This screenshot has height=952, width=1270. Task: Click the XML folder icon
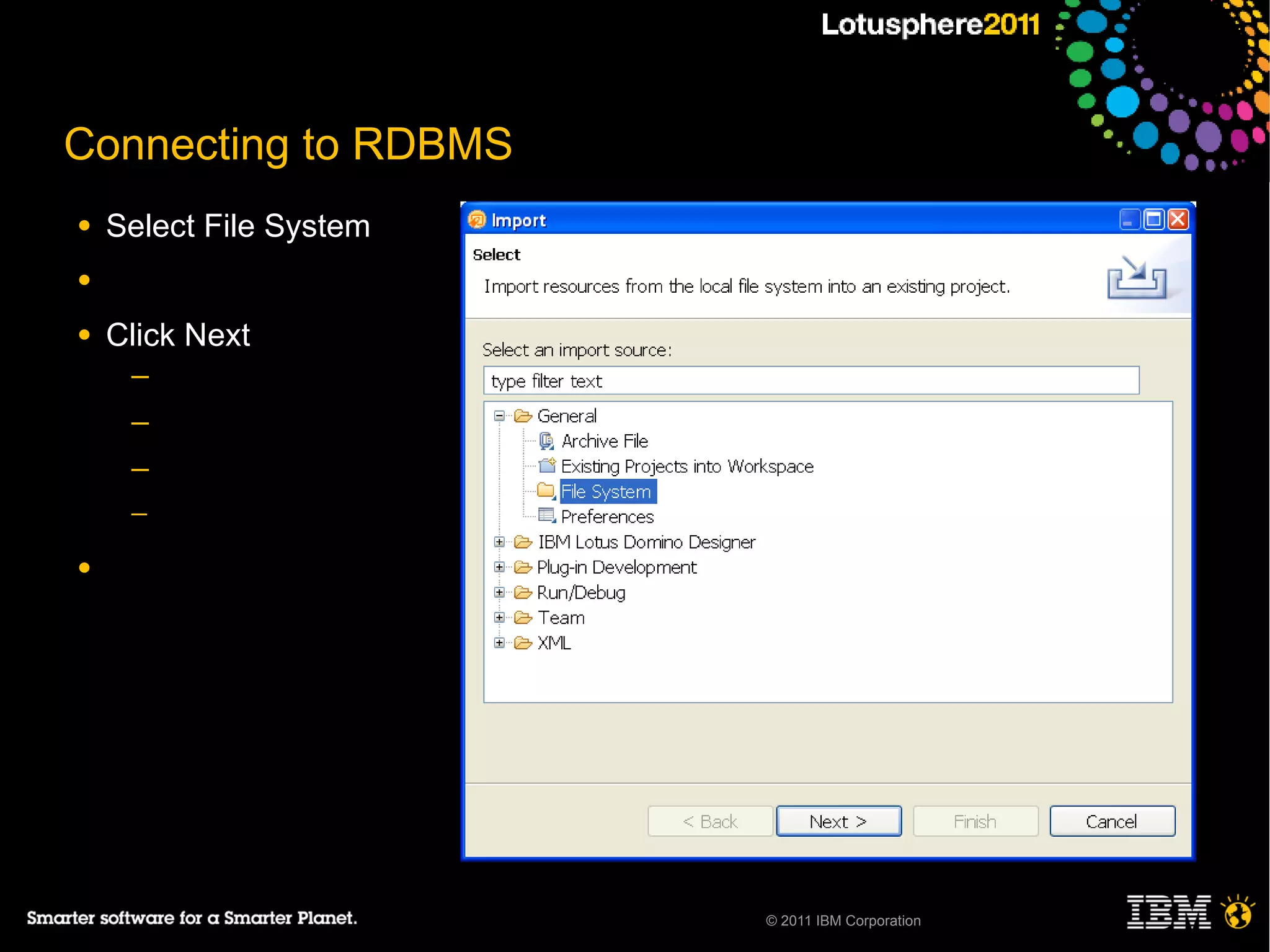[x=523, y=643]
